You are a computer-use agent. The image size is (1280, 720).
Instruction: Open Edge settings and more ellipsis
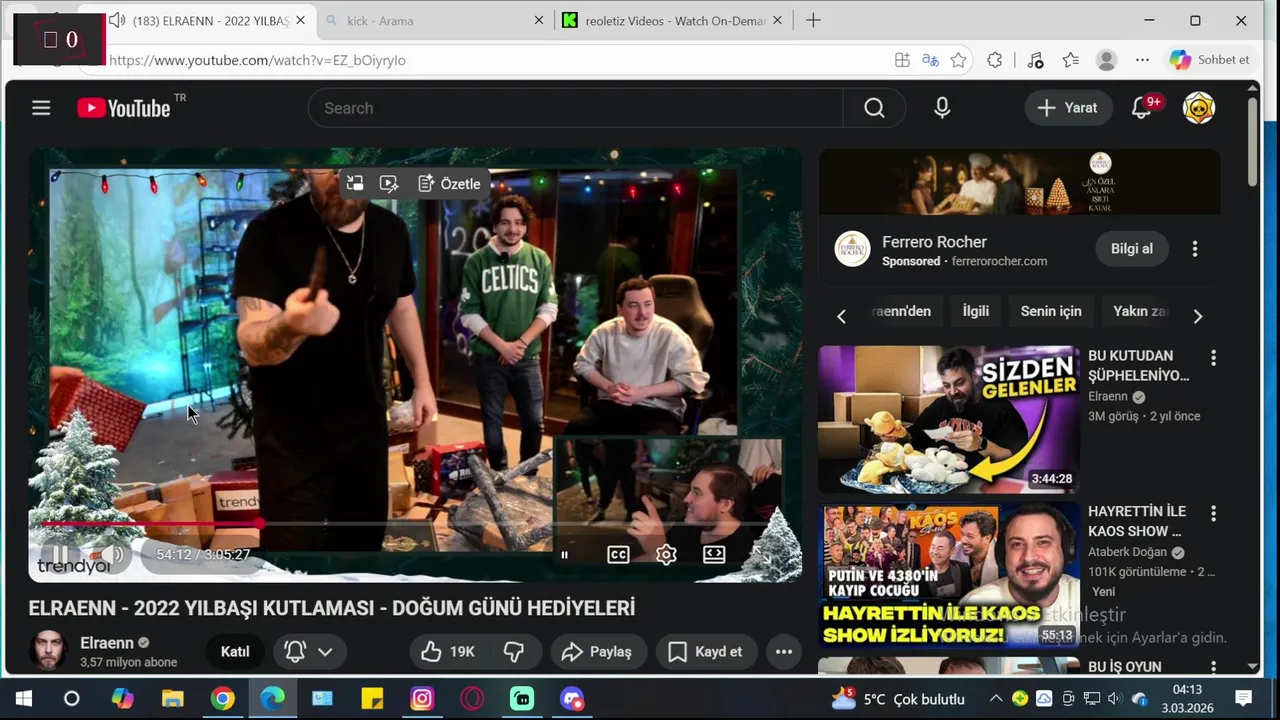pyautogui.click(x=1142, y=60)
